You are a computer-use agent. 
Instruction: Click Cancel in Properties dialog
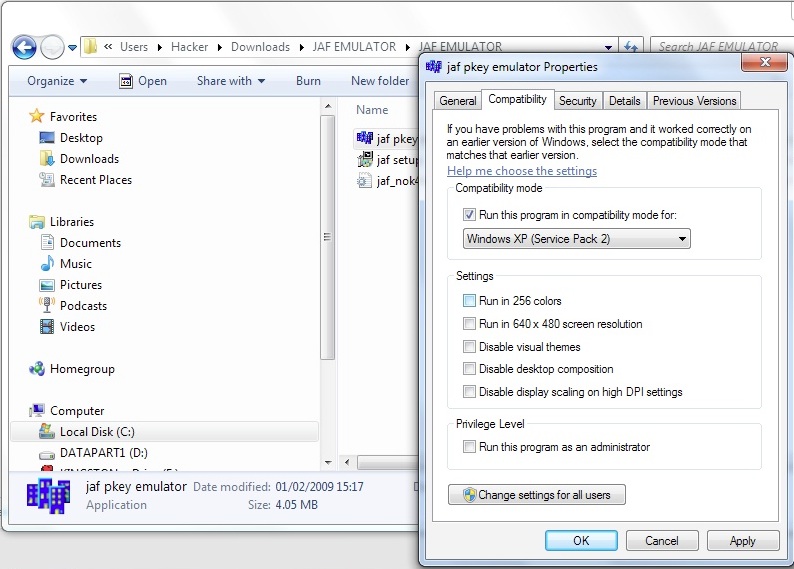pos(662,541)
